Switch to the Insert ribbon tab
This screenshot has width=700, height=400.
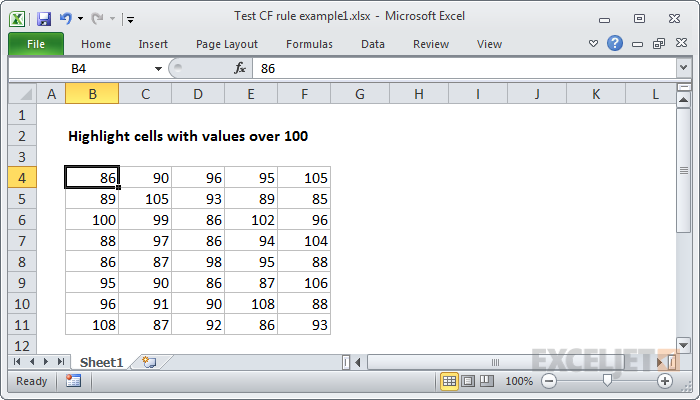tap(153, 44)
